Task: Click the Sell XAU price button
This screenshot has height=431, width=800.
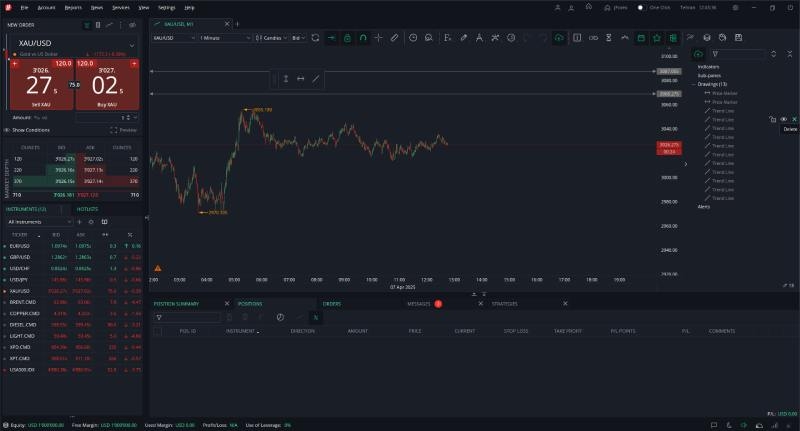Action: pos(42,84)
